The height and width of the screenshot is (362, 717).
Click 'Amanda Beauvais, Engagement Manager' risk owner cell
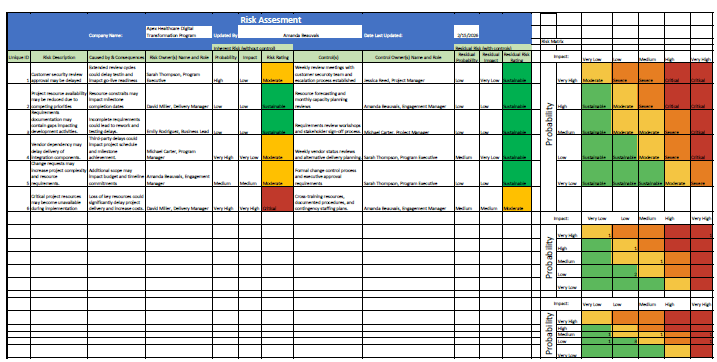pos(179,174)
